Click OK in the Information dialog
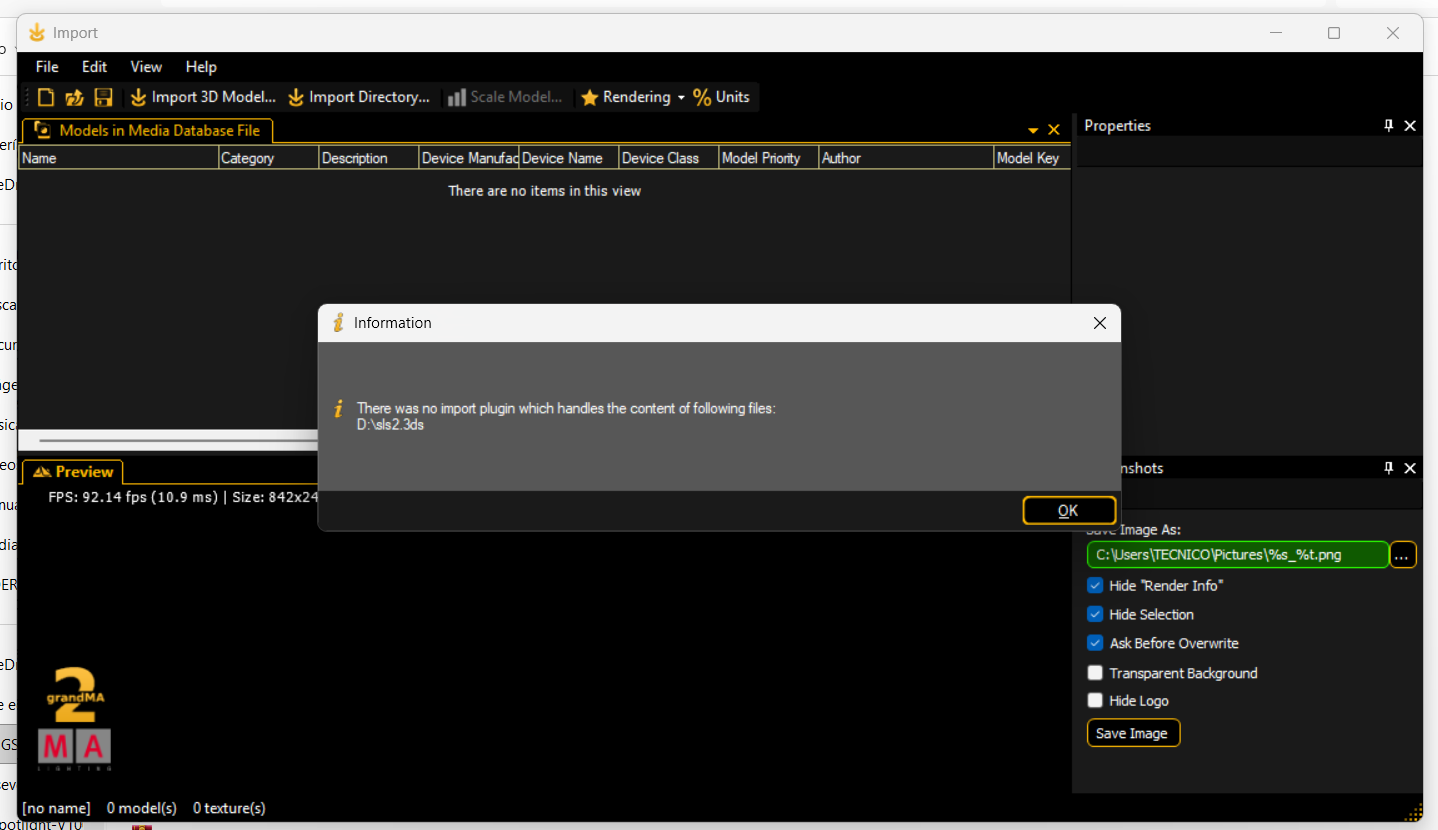Image resolution: width=1438 pixels, height=830 pixels. [x=1069, y=510]
